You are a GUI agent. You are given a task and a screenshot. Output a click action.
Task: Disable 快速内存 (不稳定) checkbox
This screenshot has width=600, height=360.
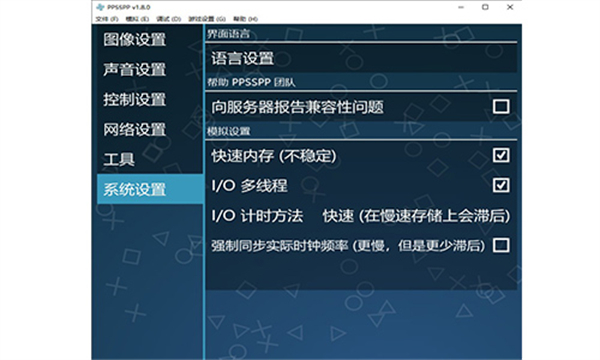[501, 155]
